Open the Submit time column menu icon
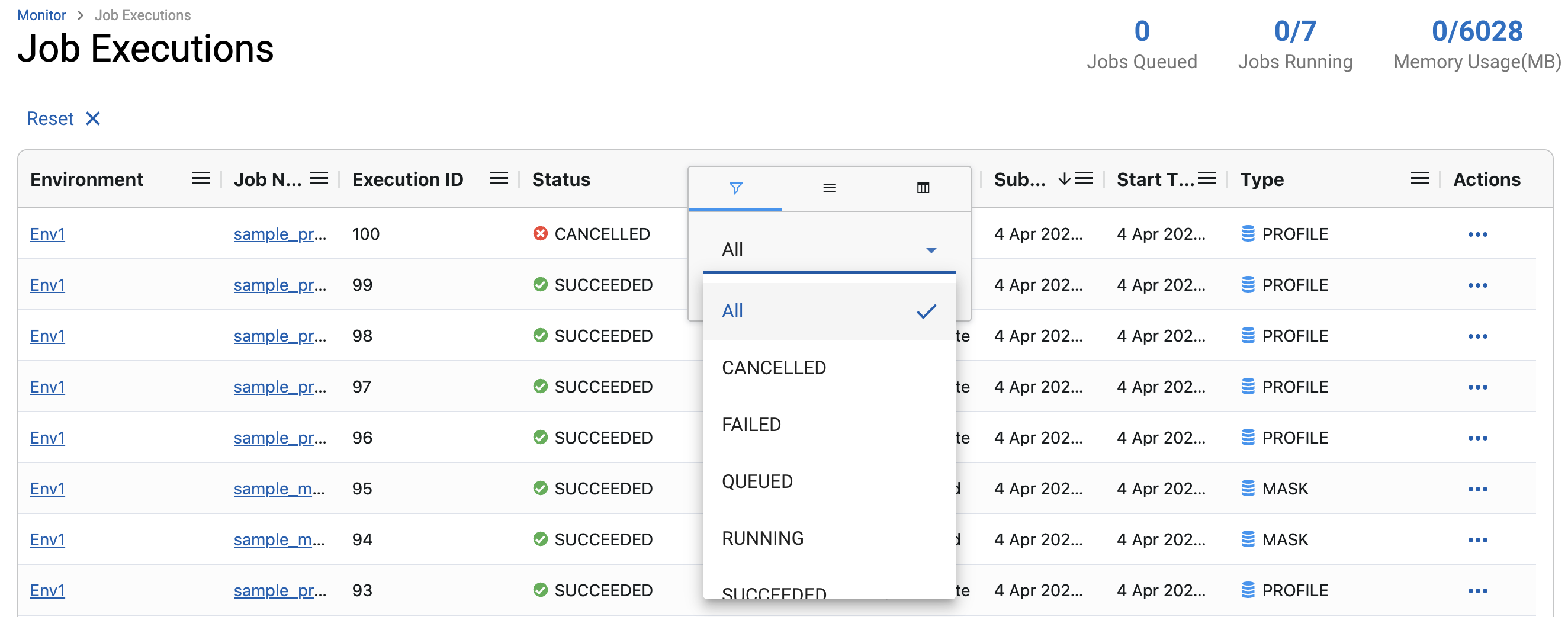 (x=1084, y=179)
